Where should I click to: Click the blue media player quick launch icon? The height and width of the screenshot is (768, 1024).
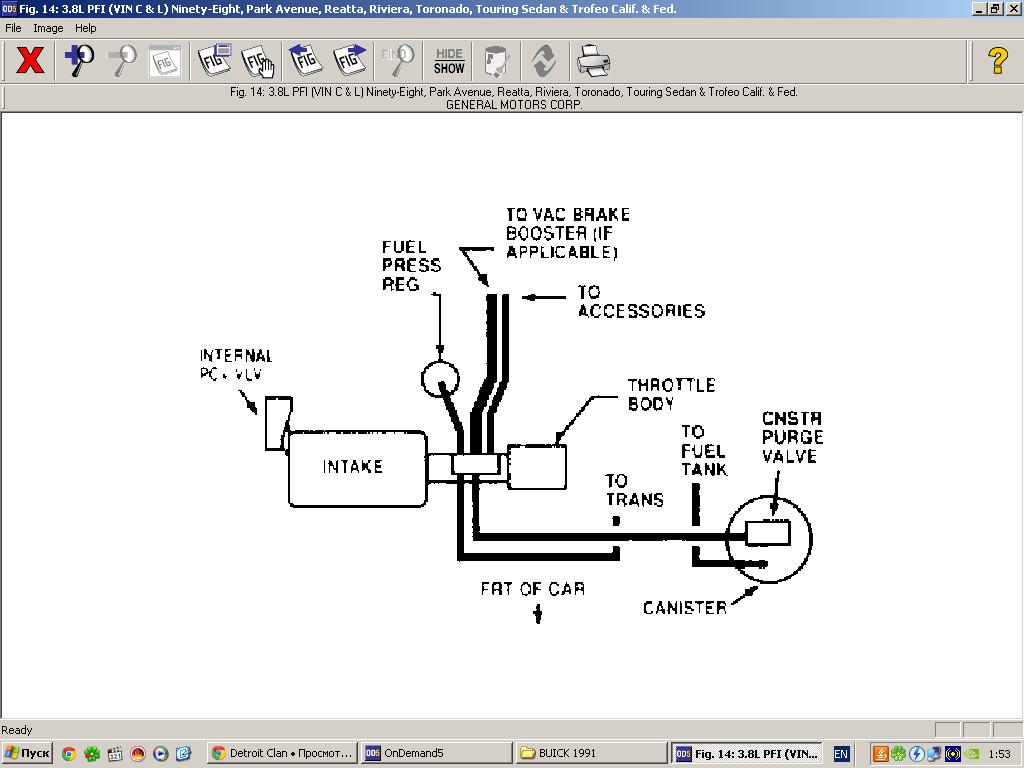(161, 754)
